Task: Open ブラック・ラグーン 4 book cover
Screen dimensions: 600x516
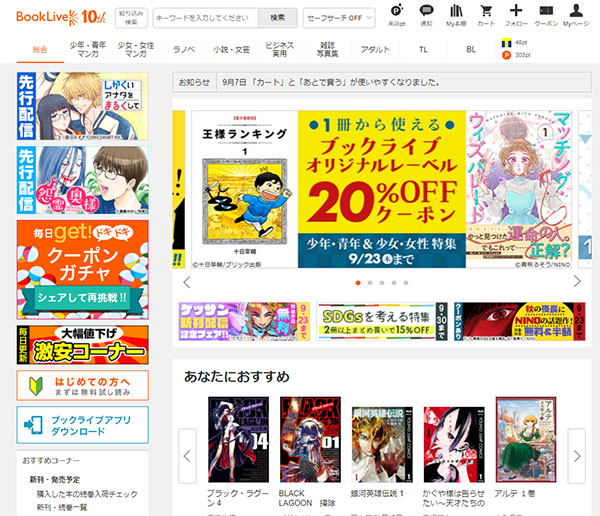Action: pos(238,439)
